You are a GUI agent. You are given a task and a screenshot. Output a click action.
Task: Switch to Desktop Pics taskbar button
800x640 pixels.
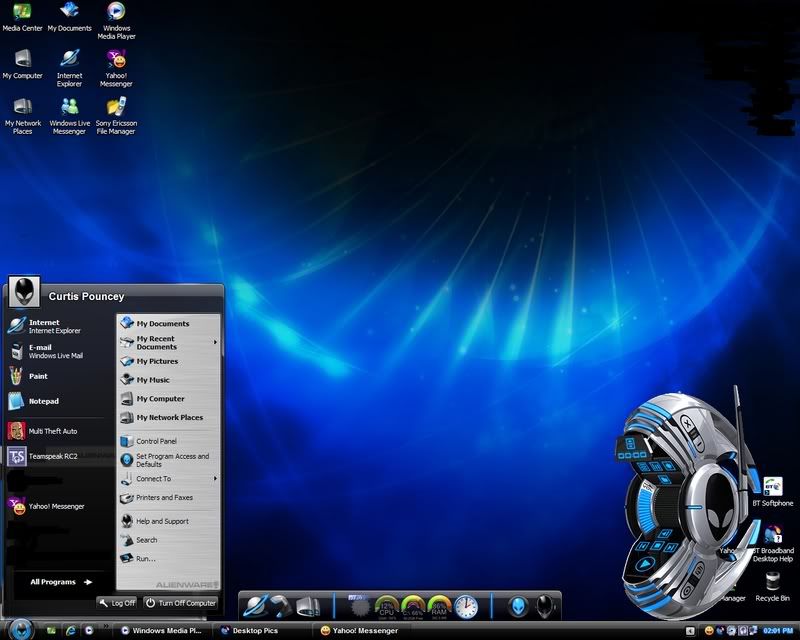(261, 631)
